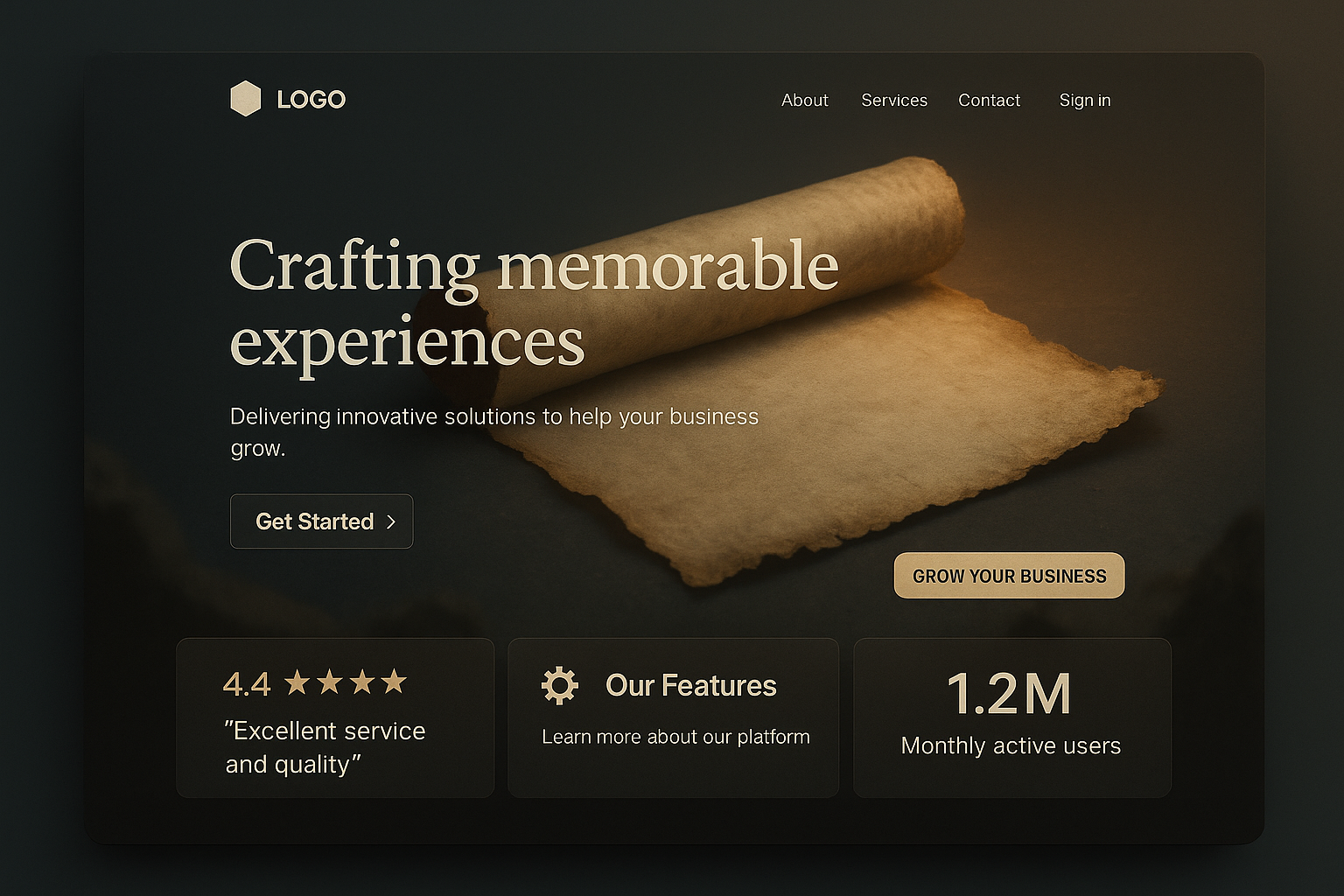1344x896 pixels.
Task: Go to the Contact page
Action: click(990, 101)
